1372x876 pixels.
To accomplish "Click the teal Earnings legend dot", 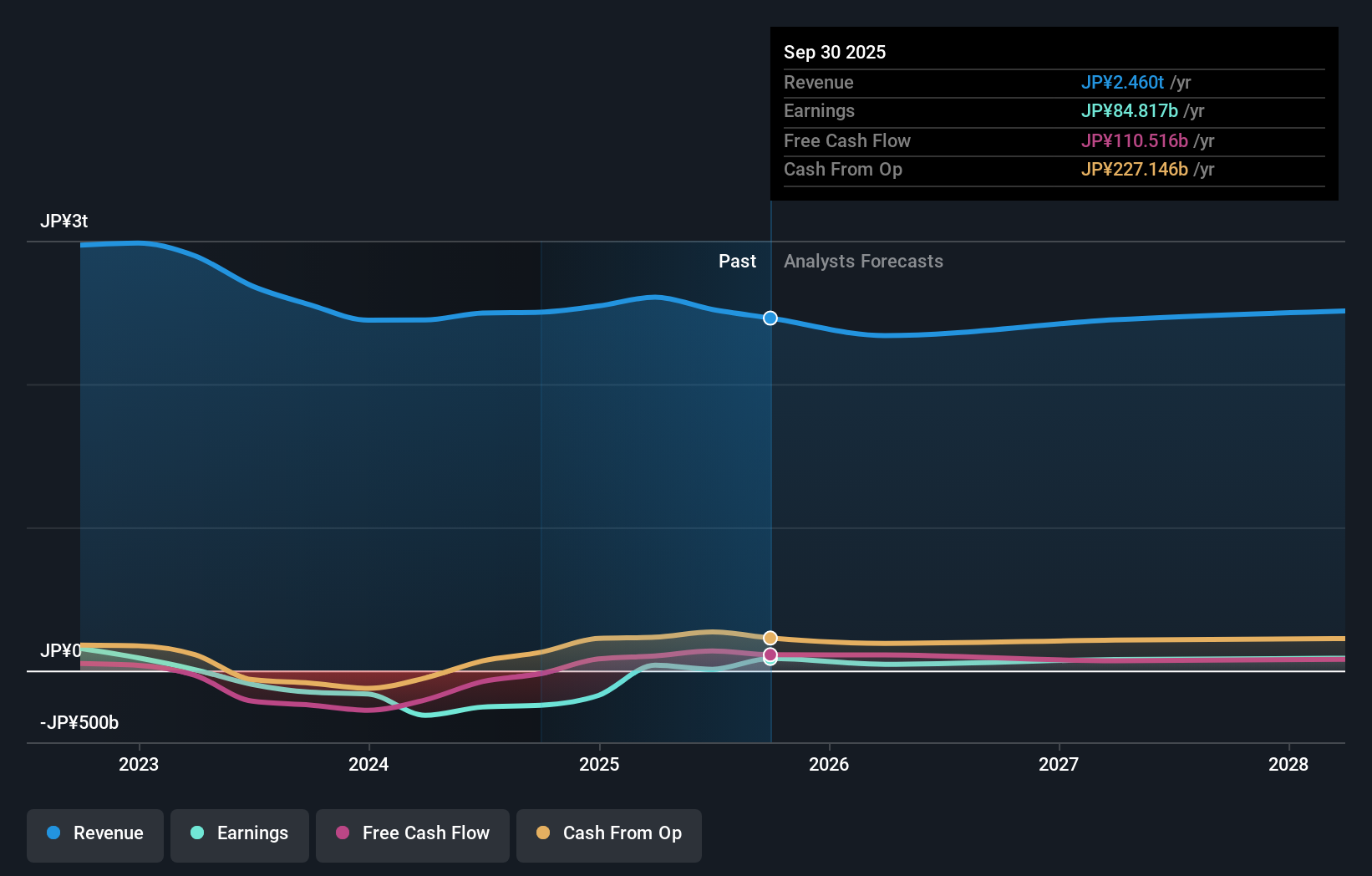I will 196,833.
